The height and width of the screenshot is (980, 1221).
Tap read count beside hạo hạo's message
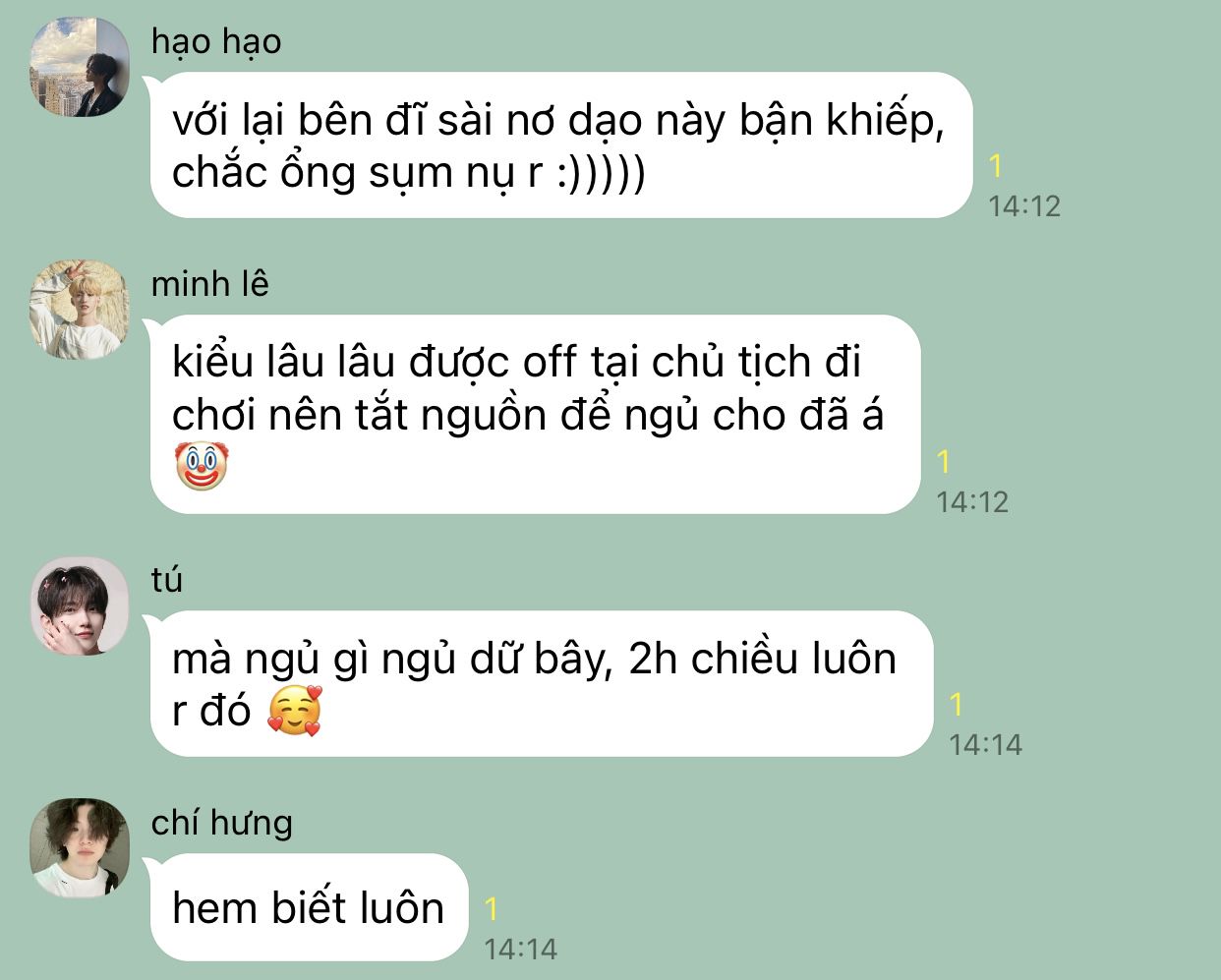[x=996, y=166]
